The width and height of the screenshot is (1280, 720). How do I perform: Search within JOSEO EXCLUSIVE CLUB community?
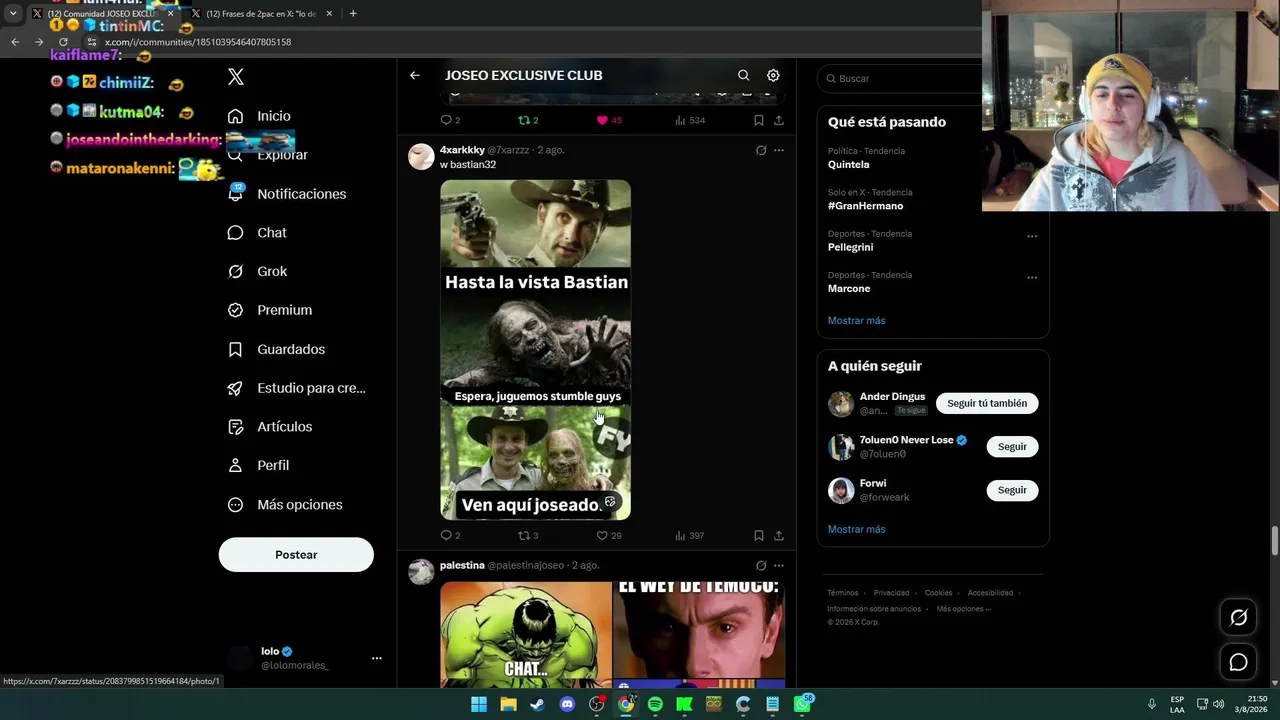743,75
